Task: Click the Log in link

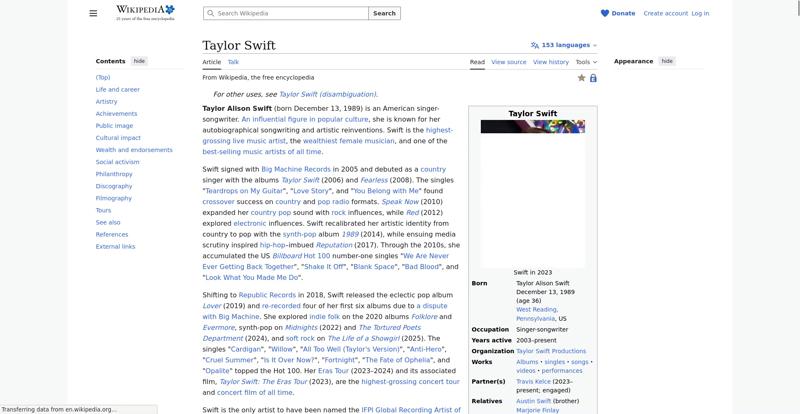Action: click(700, 13)
